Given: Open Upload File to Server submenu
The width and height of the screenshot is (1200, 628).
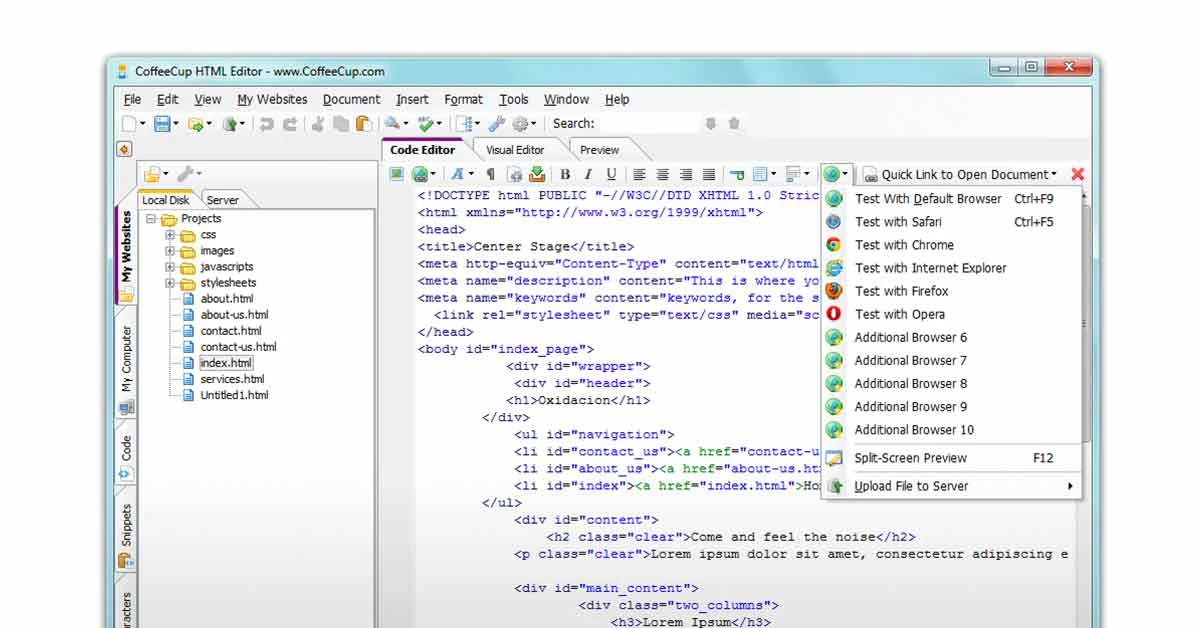Looking at the screenshot, I should pos(904,486).
